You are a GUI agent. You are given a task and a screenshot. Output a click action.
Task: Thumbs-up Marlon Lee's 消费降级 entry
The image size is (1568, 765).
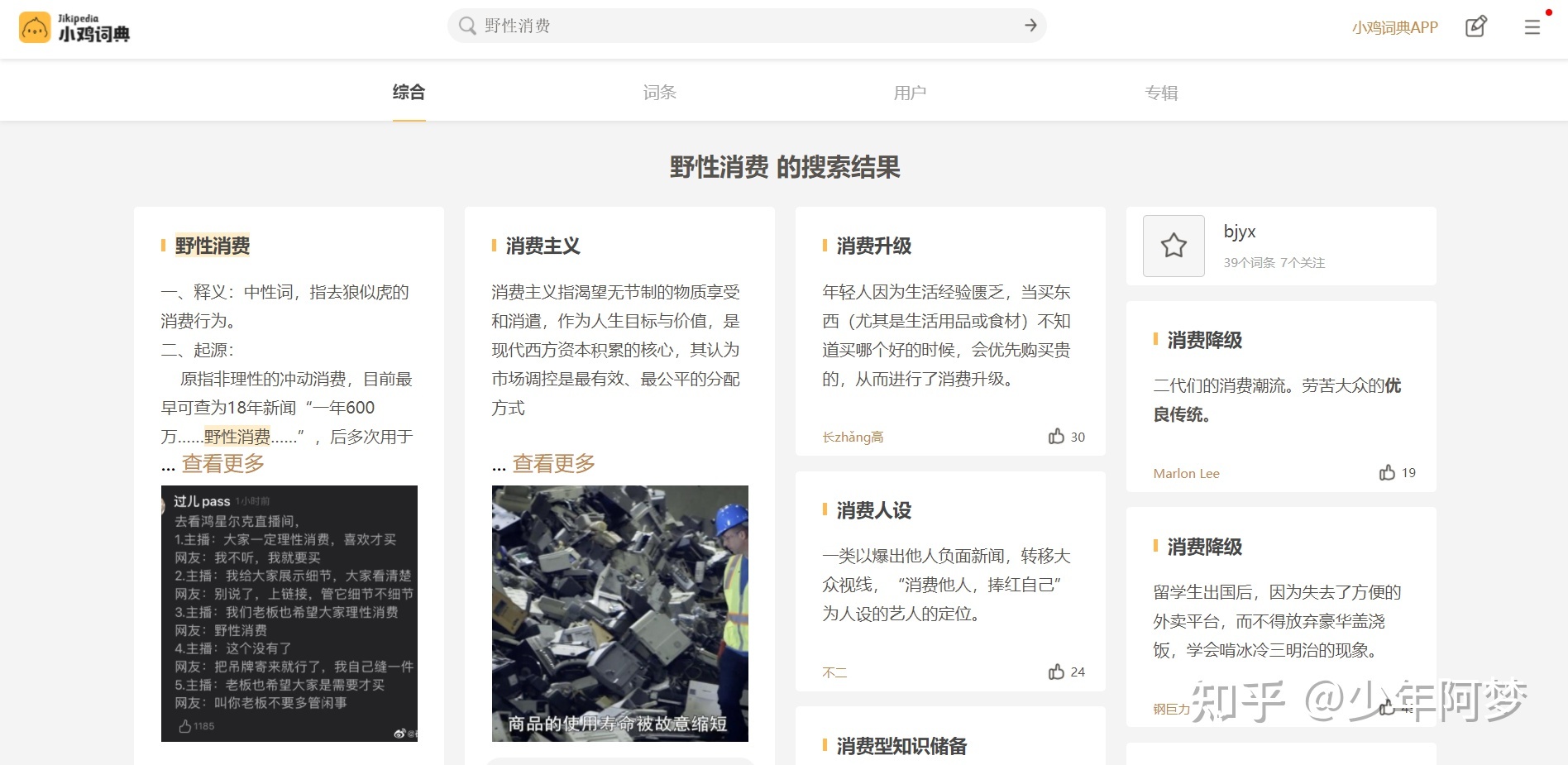[x=1387, y=472]
